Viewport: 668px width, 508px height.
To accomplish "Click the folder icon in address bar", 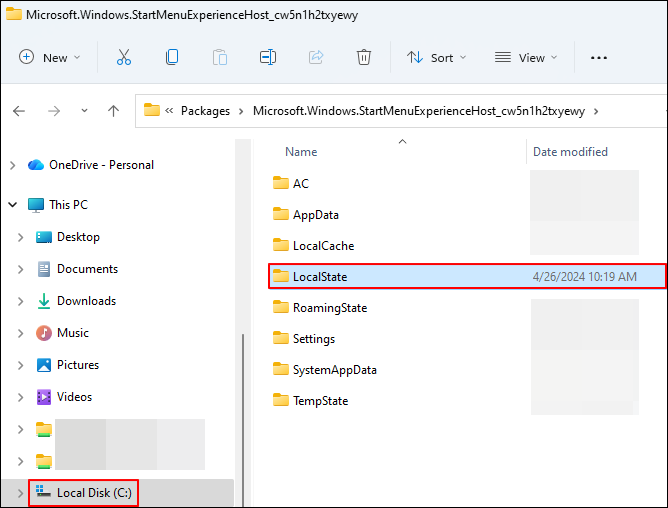I will point(151,110).
